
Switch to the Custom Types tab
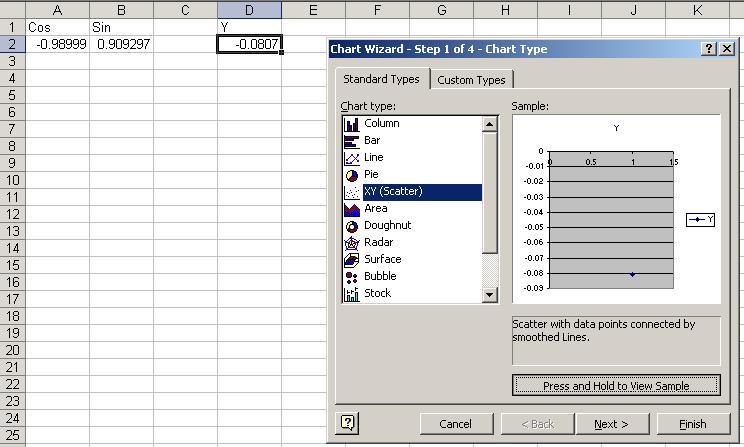pyautogui.click(x=471, y=80)
